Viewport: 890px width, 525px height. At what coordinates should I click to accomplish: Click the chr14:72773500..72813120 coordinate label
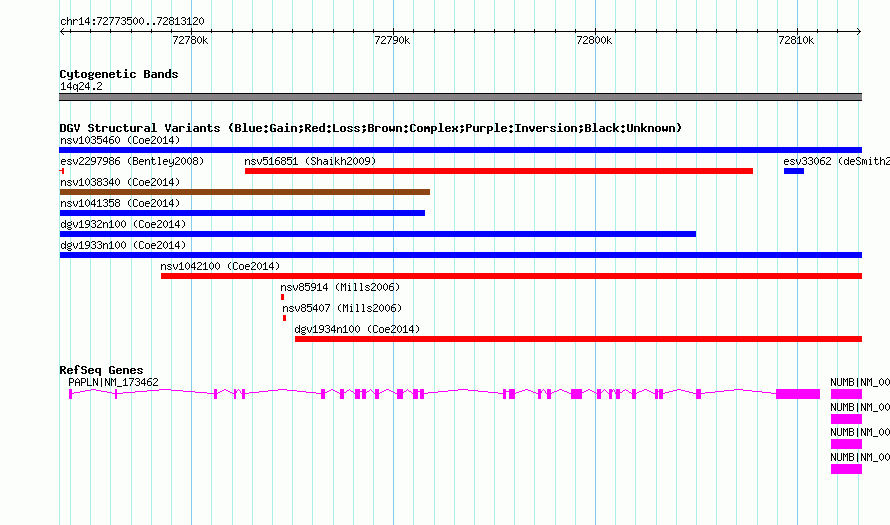click(132, 22)
